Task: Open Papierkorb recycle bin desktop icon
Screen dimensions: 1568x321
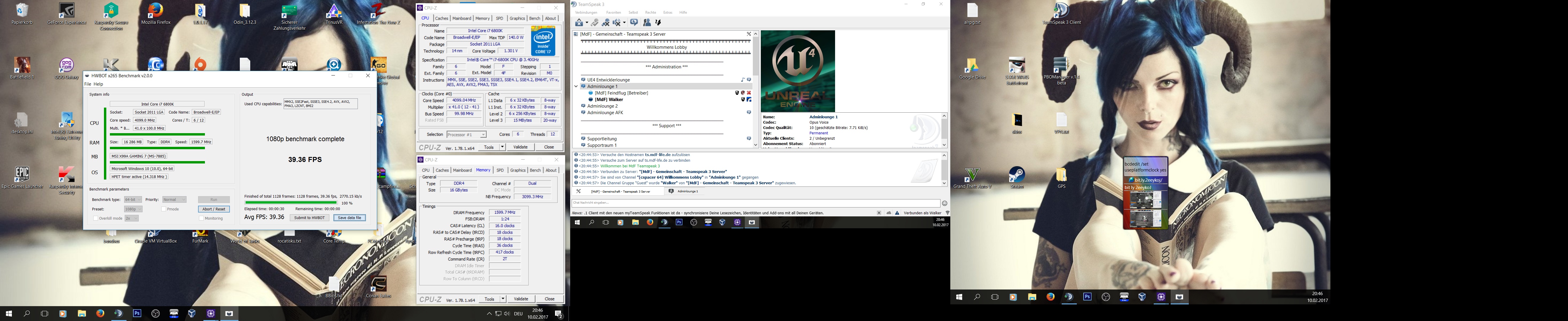Action: point(22,14)
